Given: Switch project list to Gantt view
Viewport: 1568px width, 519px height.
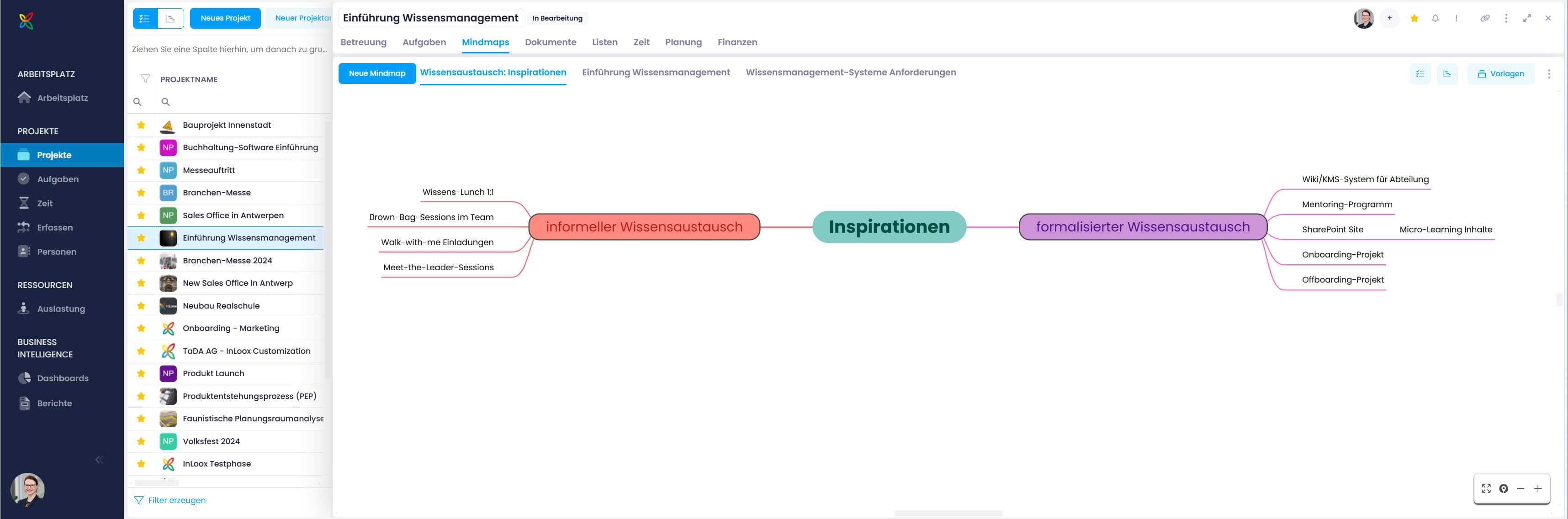Looking at the screenshot, I should click(171, 18).
